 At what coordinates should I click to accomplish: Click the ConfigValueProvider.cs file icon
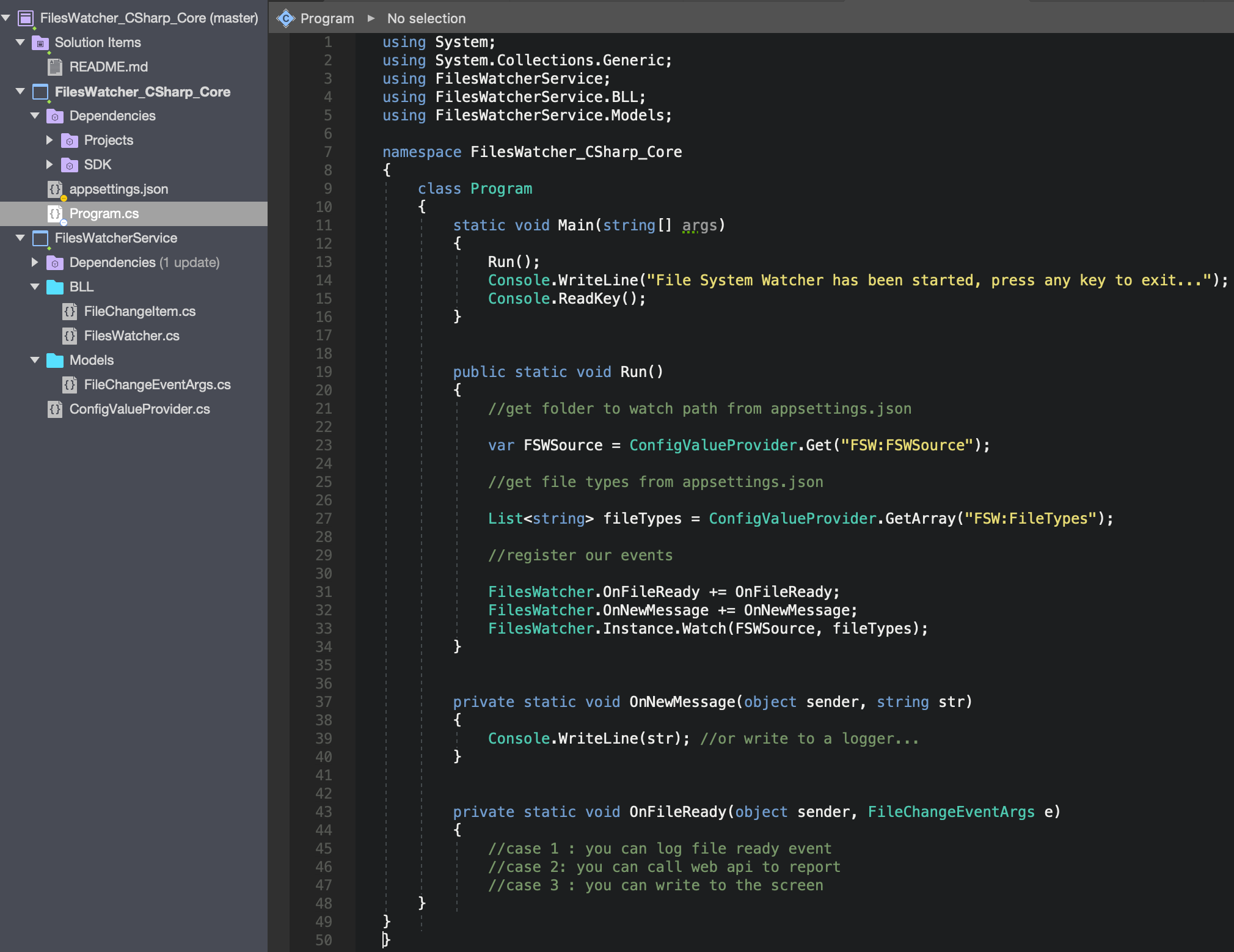(55, 409)
